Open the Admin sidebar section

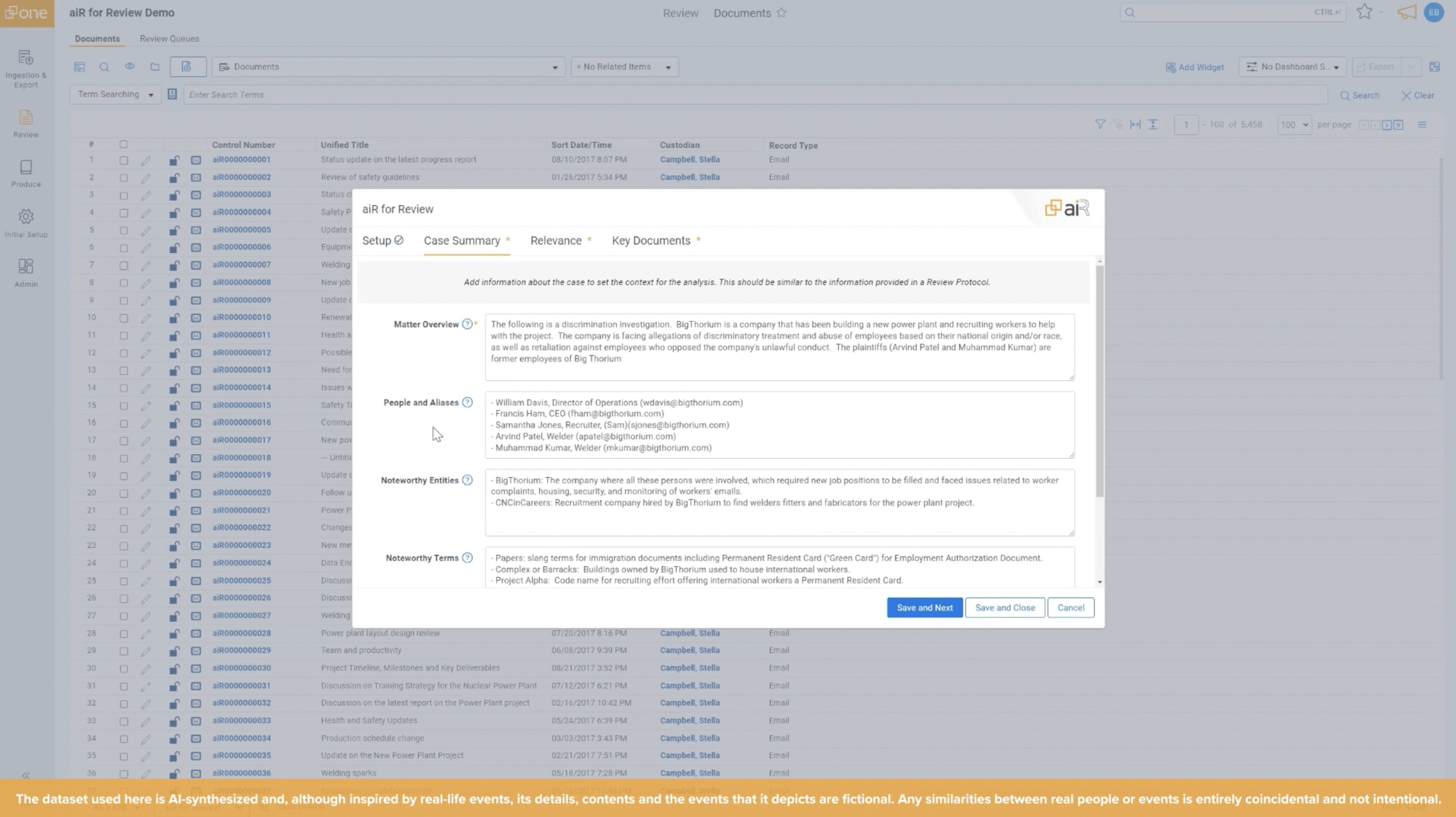coord(26,272)
